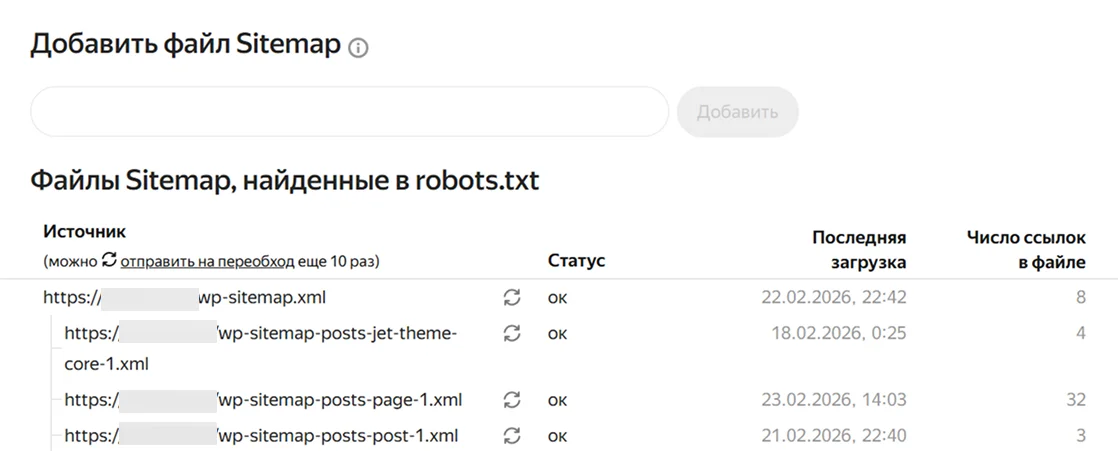Open the отправить на переобход link
1118x451 pixels.
(x=207, y=261)
